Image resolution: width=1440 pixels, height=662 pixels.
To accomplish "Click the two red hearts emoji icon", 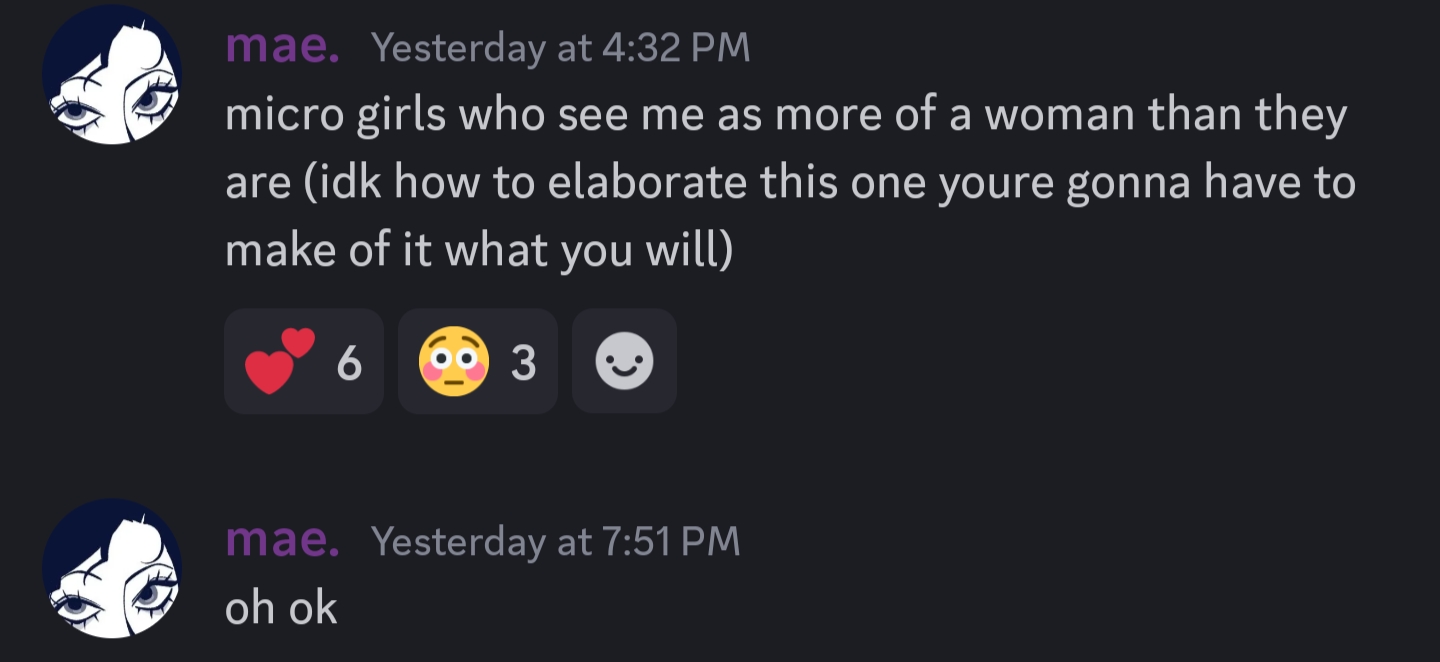I will [279, 361].
